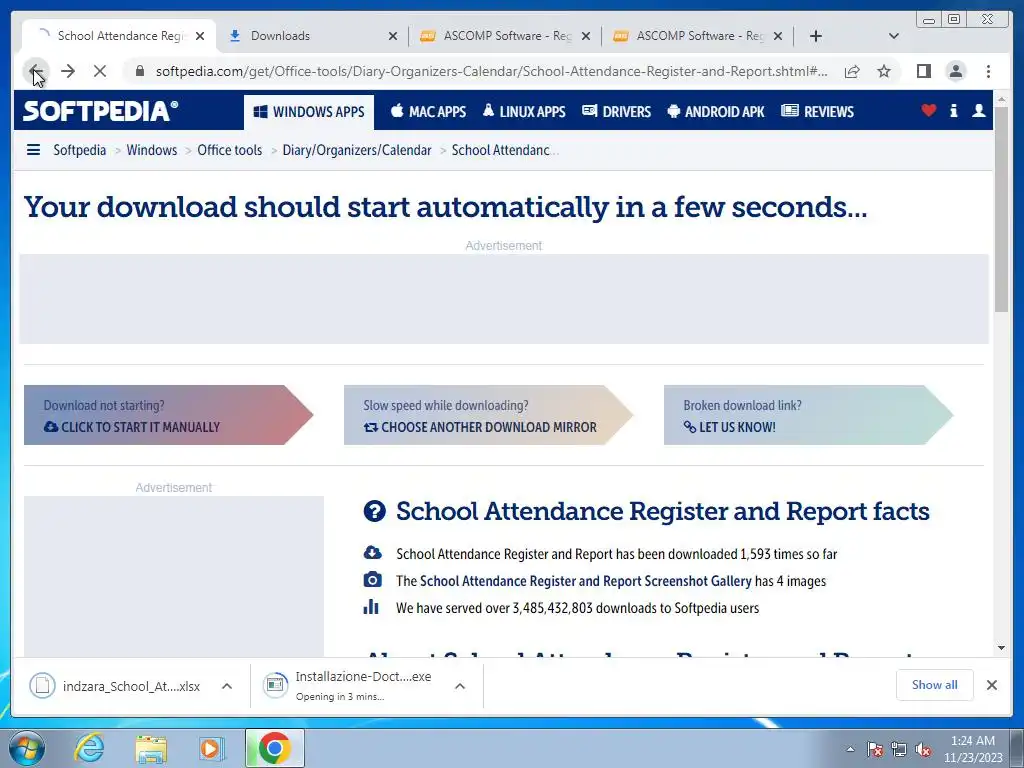This screenshot has width=1024, height=768.
Task: Open the Linux Apps section
Action: click(x=524, y=112)
